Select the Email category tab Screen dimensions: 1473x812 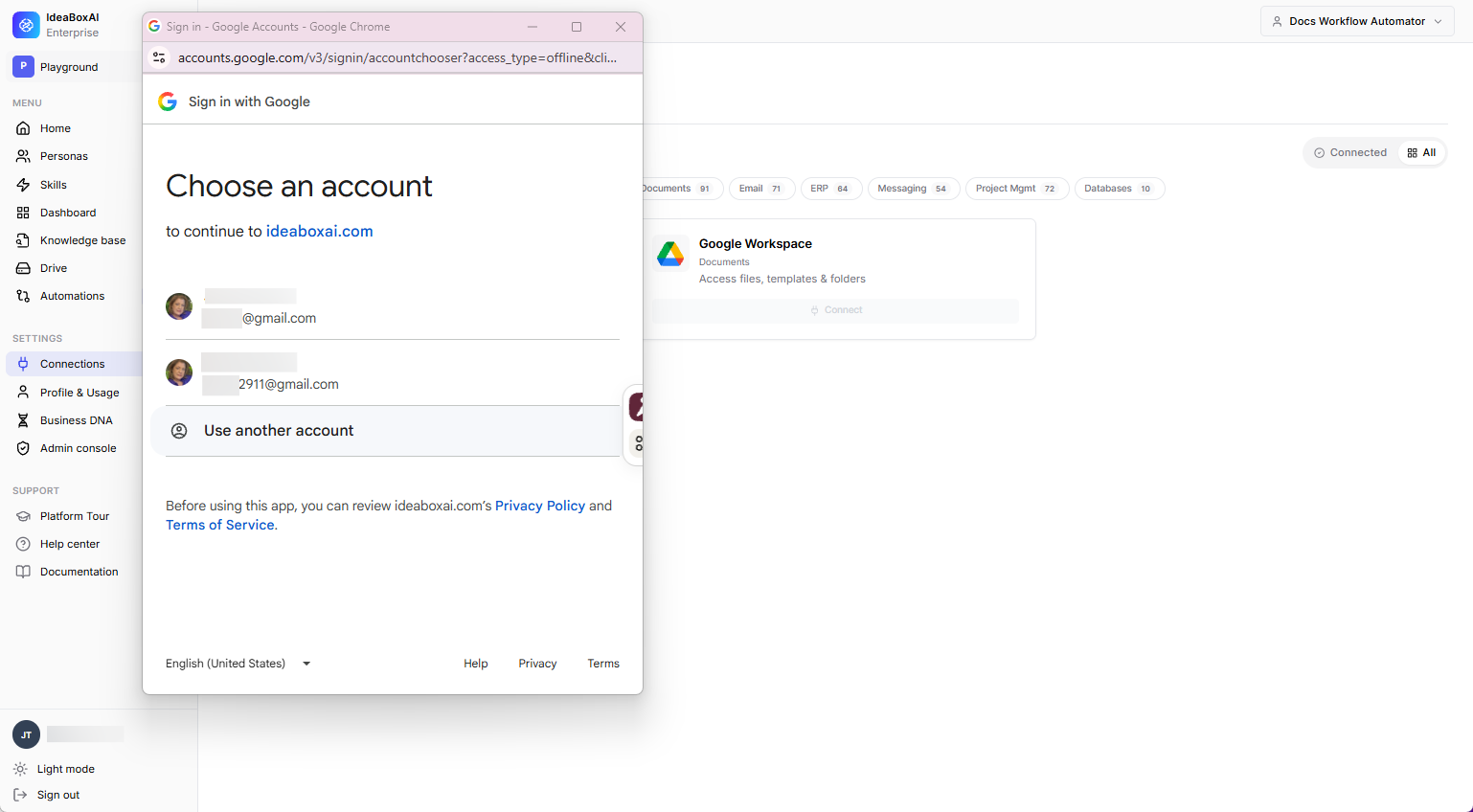(761, 189)
